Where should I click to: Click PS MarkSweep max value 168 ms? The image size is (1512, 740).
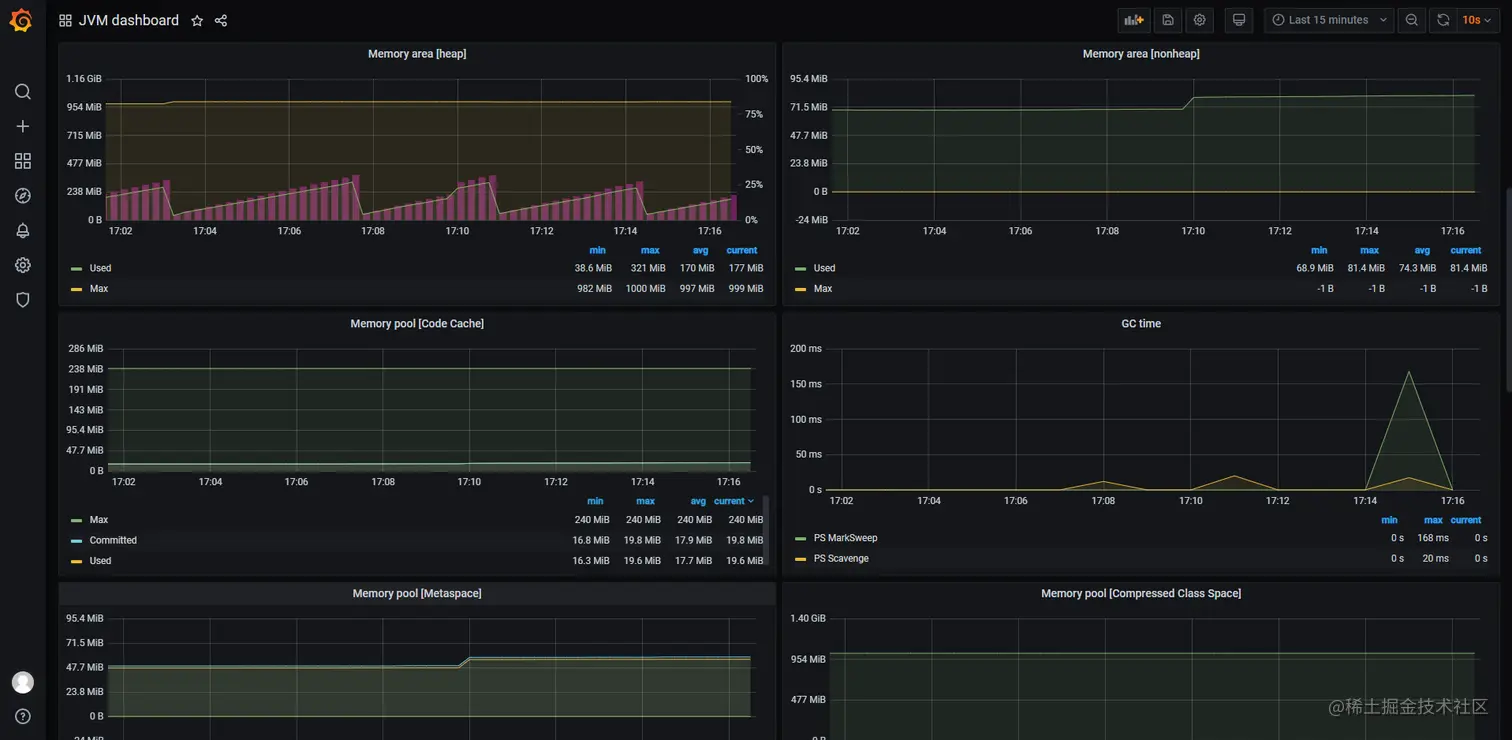[x=1432, y=538]
